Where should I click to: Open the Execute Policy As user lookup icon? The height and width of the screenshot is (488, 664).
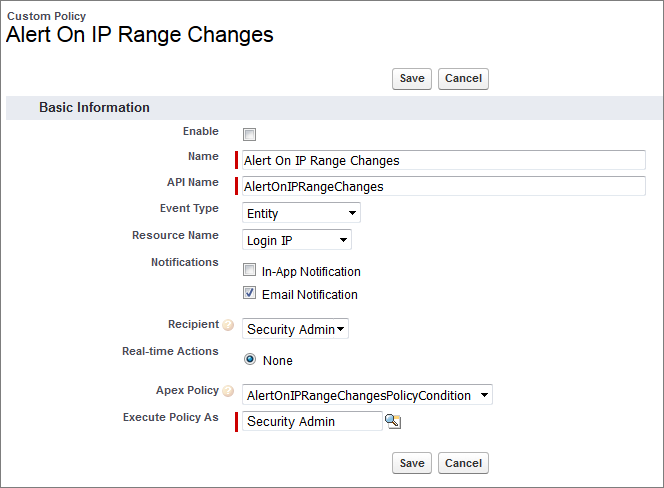click(x=393, y=421)
